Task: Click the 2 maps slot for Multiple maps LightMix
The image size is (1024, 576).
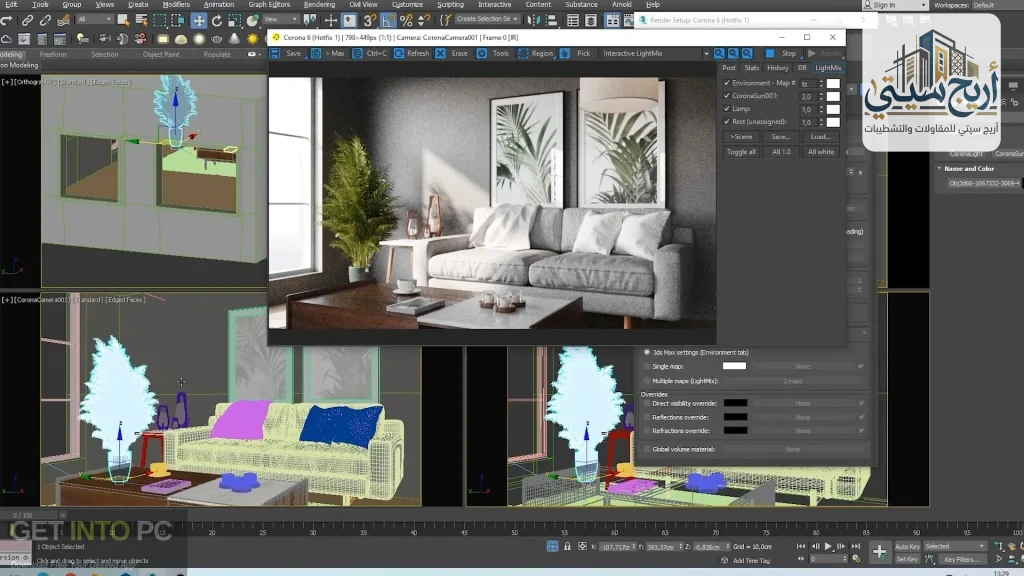Action: coord(793,381)
